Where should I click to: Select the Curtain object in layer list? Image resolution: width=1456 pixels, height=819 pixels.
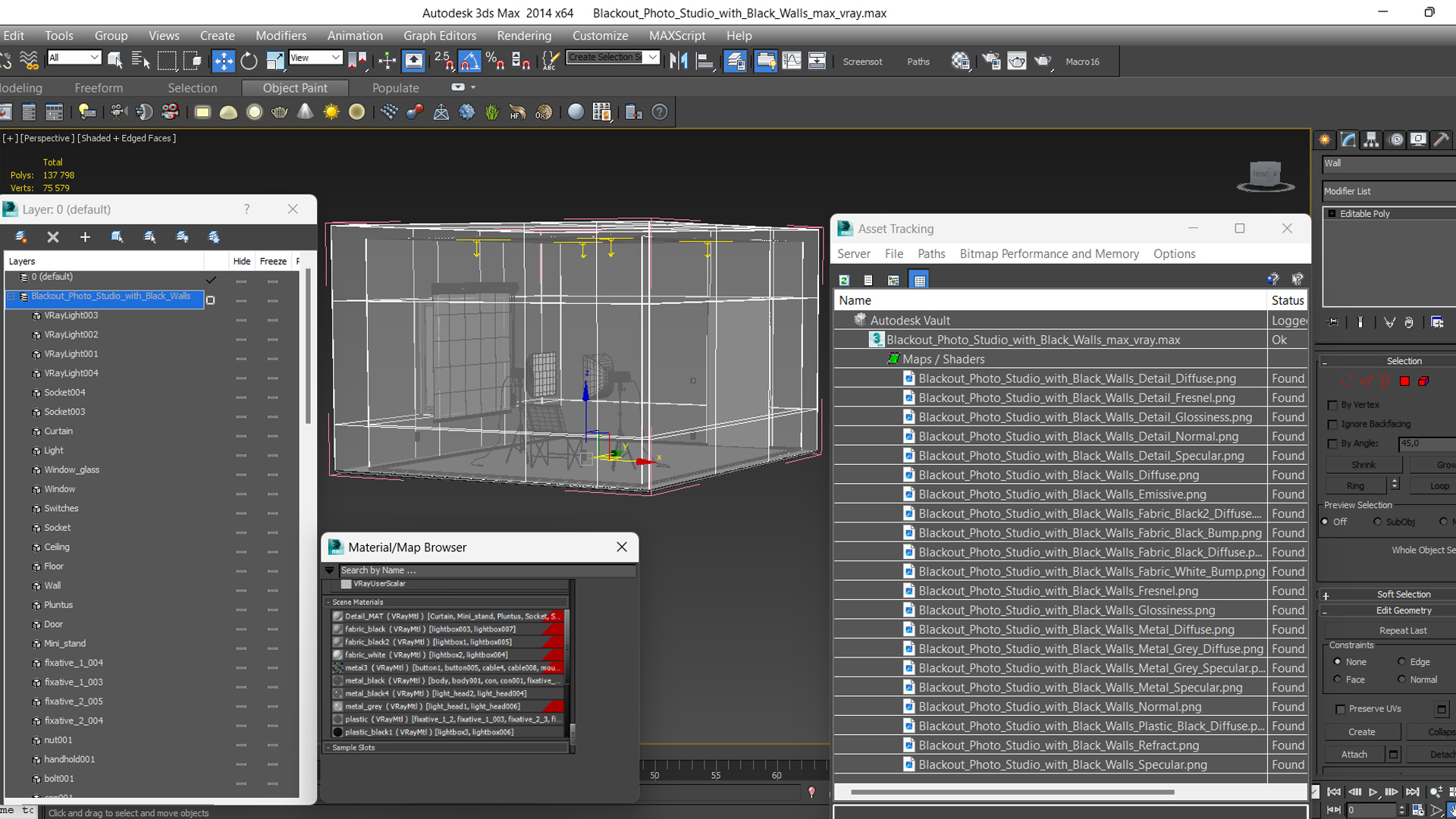[x=58, y=431]
